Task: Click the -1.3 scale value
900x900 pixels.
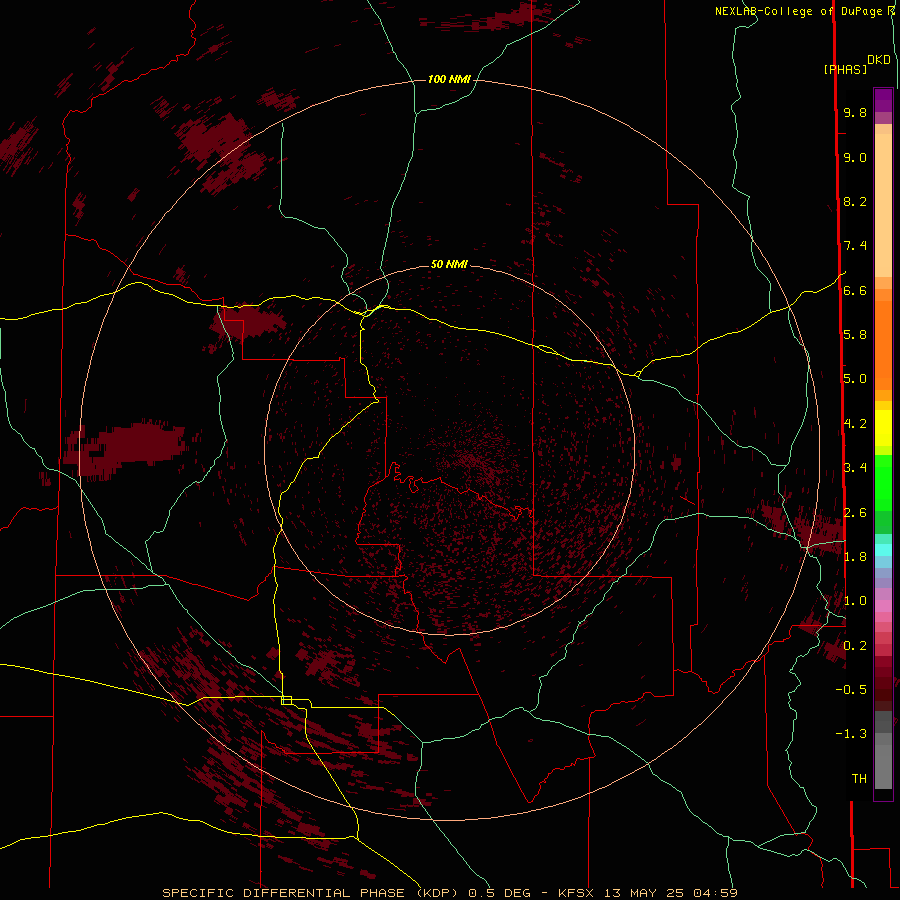Action: [851, 734]
